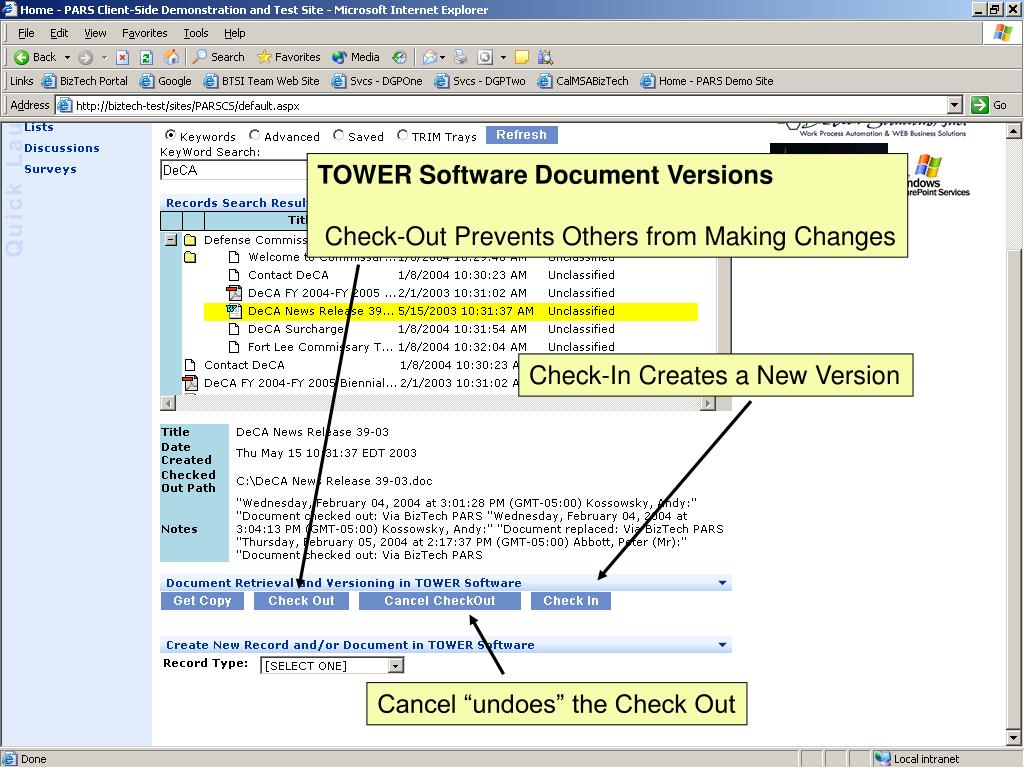Open the File menu
The width and height of the screenshot is (1024, 768).
coord(26,33)
